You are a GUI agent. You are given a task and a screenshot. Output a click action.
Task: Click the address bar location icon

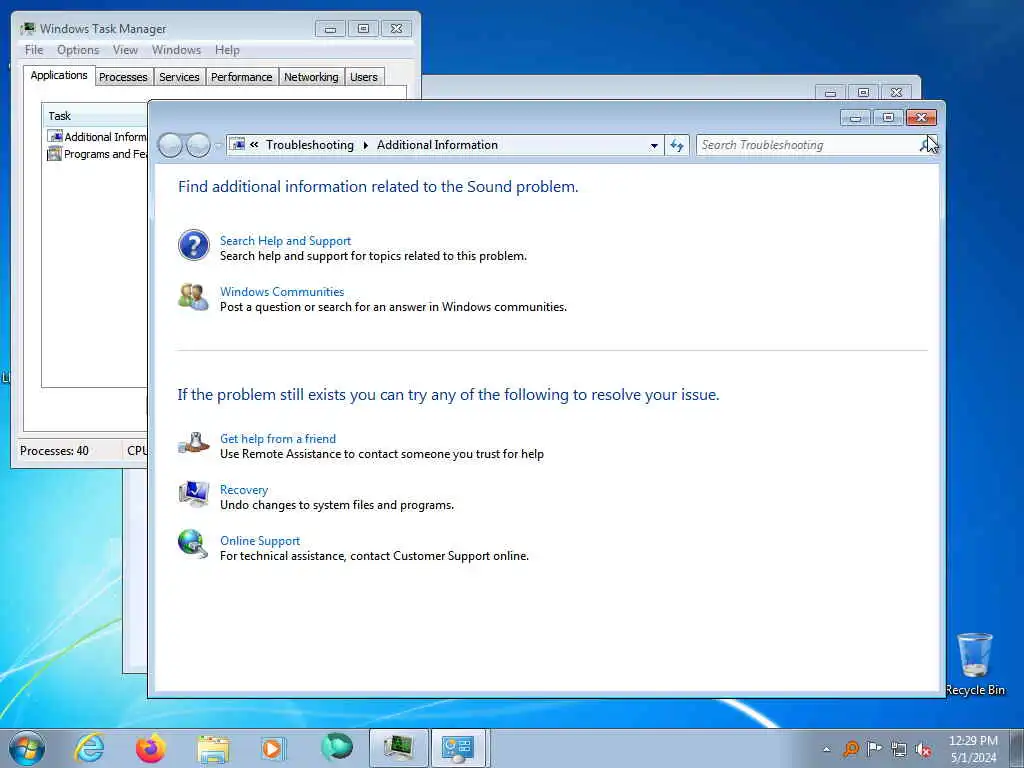point(238,144)
